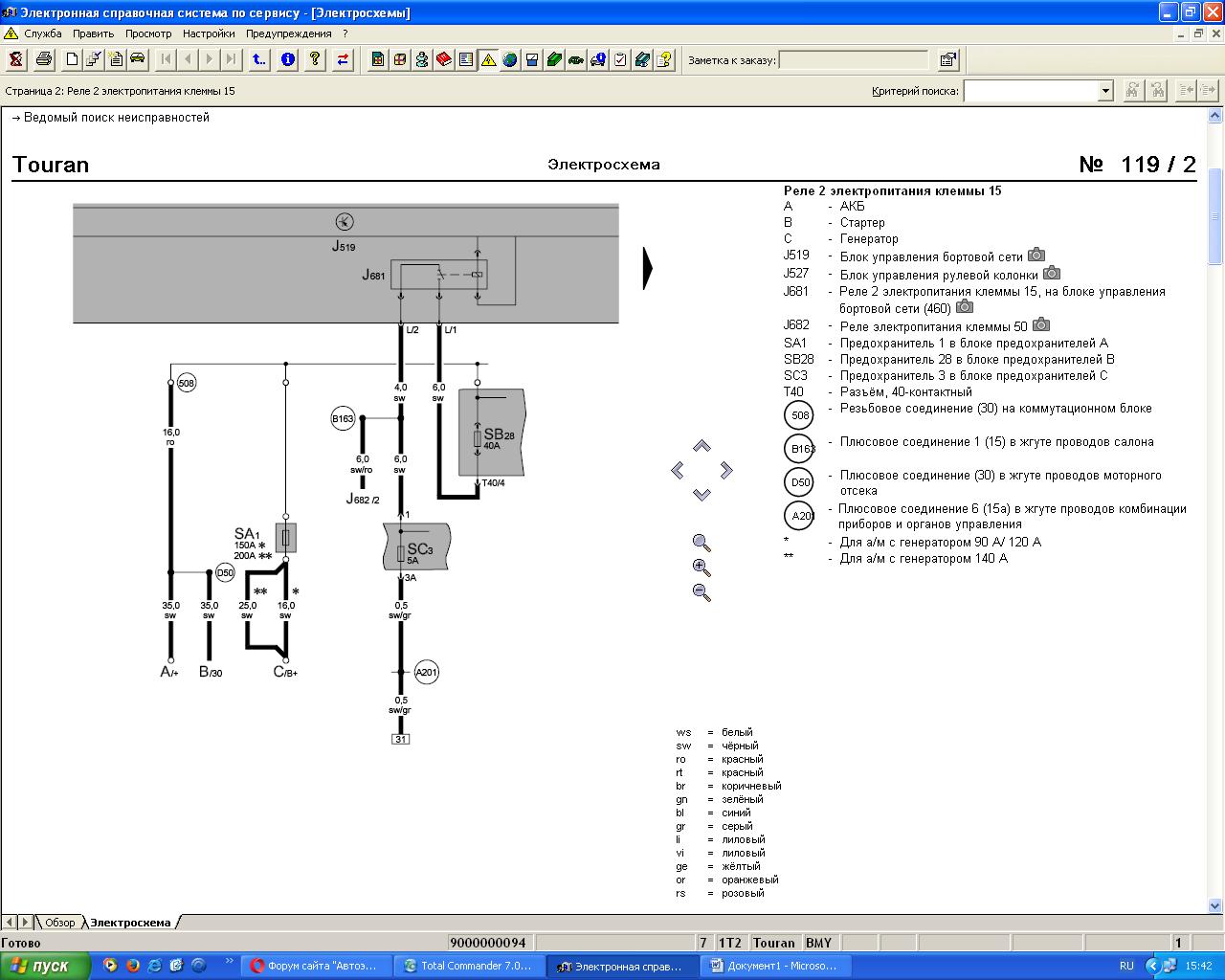Click the camera icon next to J682 entry
The width and height of the screenshot is (1225, 980).
coord(1041,325)
